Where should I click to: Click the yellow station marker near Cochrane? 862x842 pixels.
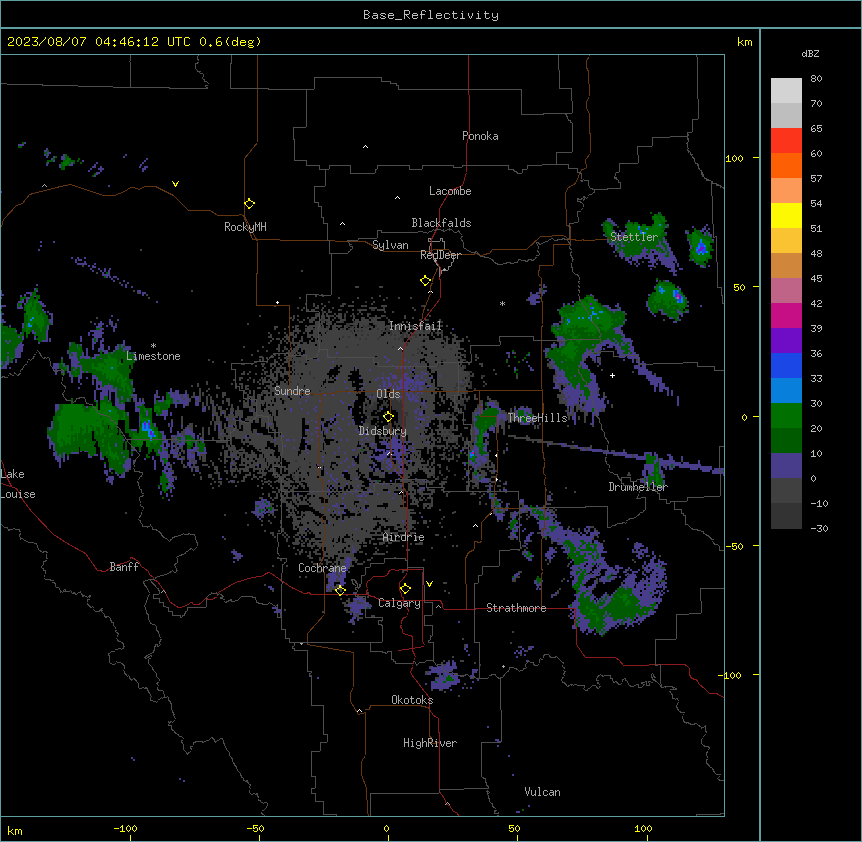340,590
